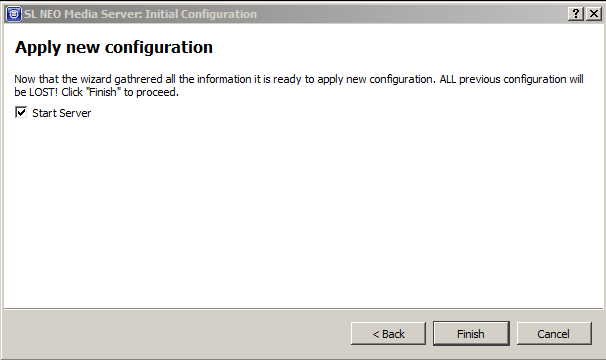Open context help with the question mark button
606x360 pixels.
576,14
